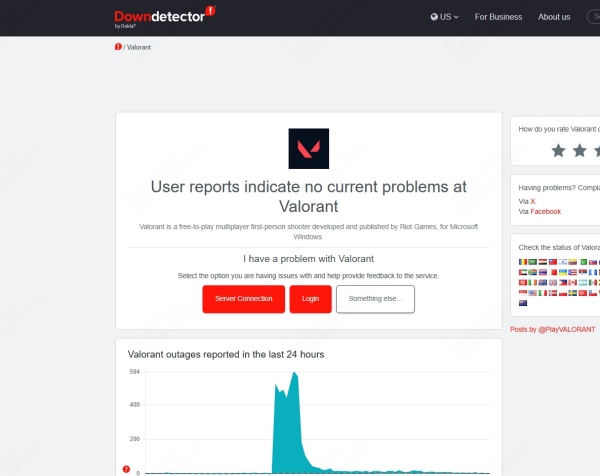This screenshot has height=476, width=600.
Task: Select the Thailand flag
Action: coord(543,272)
